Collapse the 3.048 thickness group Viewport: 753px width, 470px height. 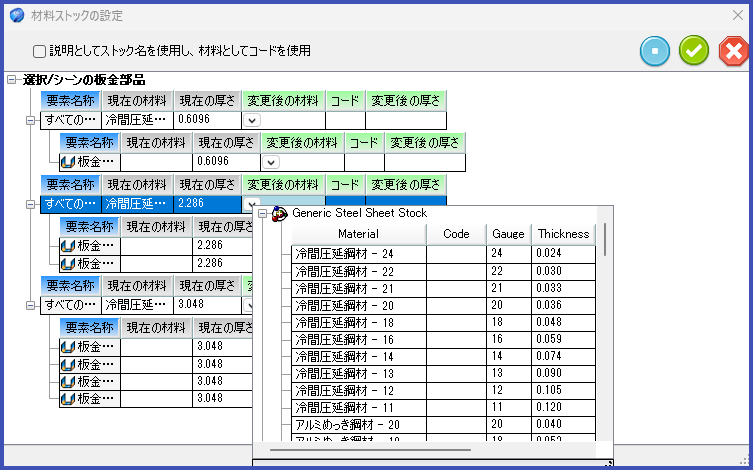31,304
